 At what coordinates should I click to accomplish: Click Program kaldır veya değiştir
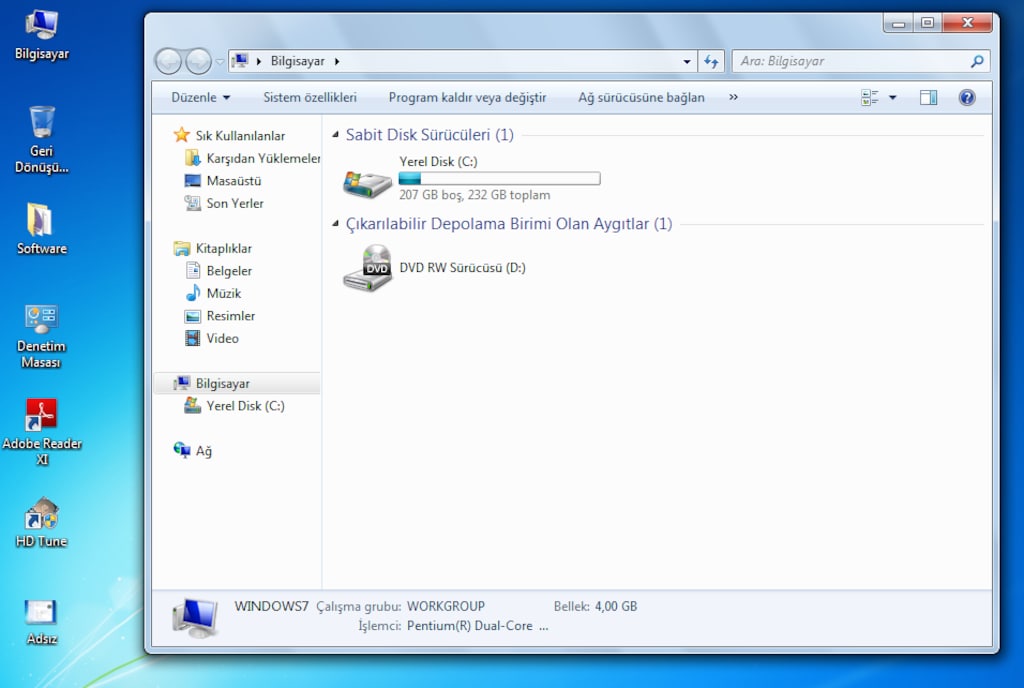point(468,98)
